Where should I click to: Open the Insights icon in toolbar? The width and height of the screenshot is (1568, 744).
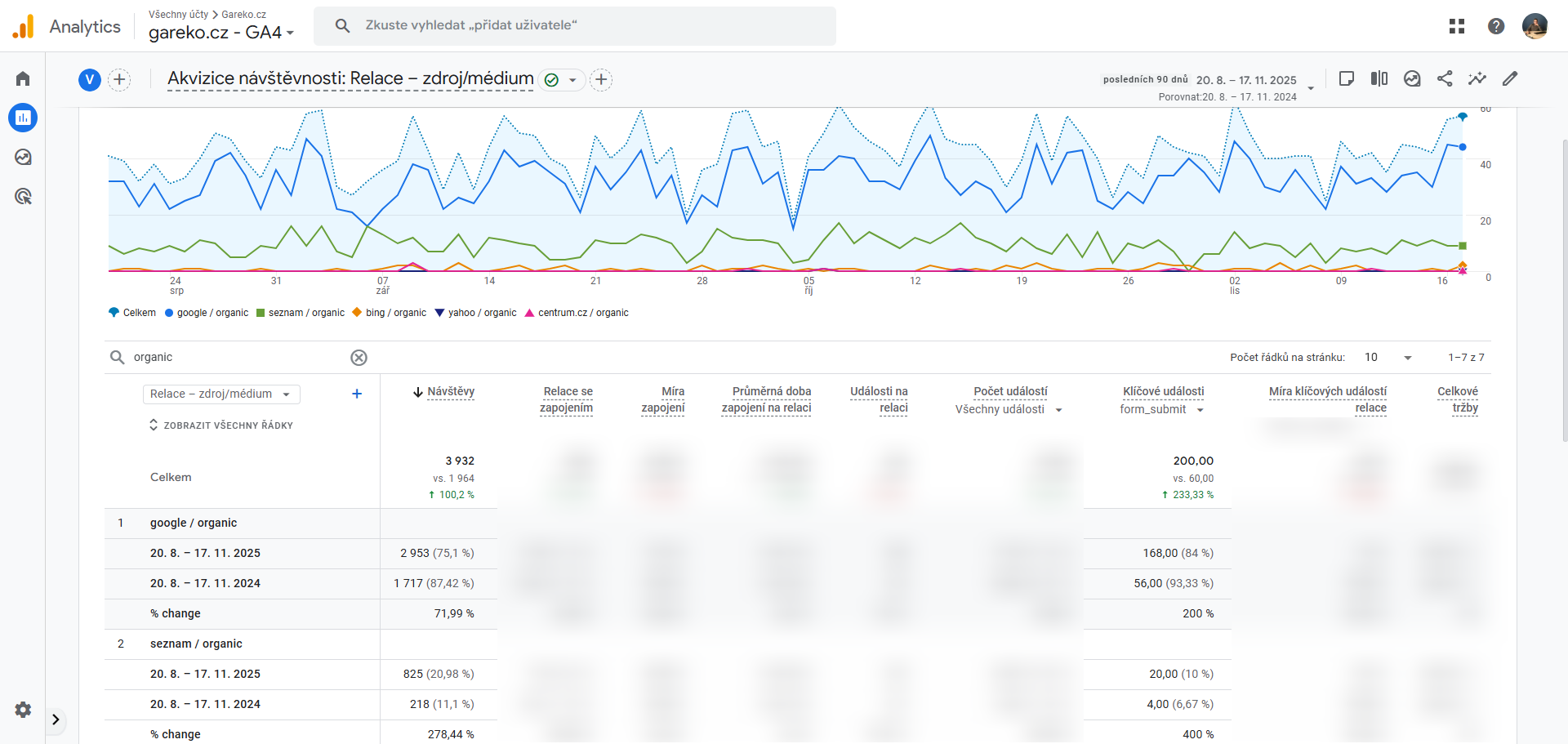pyautogui.click(x=1477, y=78)
